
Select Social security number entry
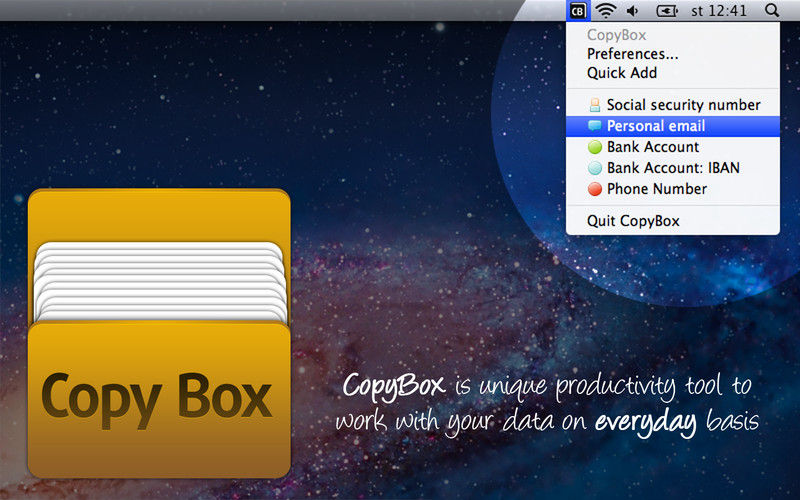[672, 105]
